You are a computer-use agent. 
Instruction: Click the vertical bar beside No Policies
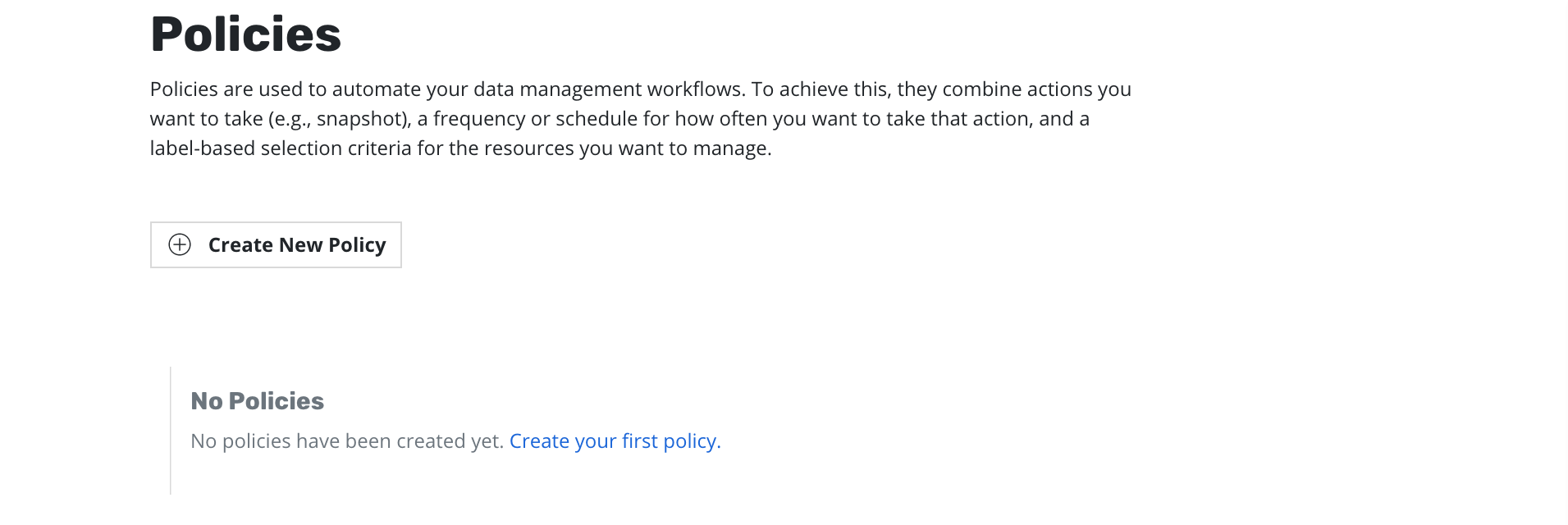coord(171,430)
